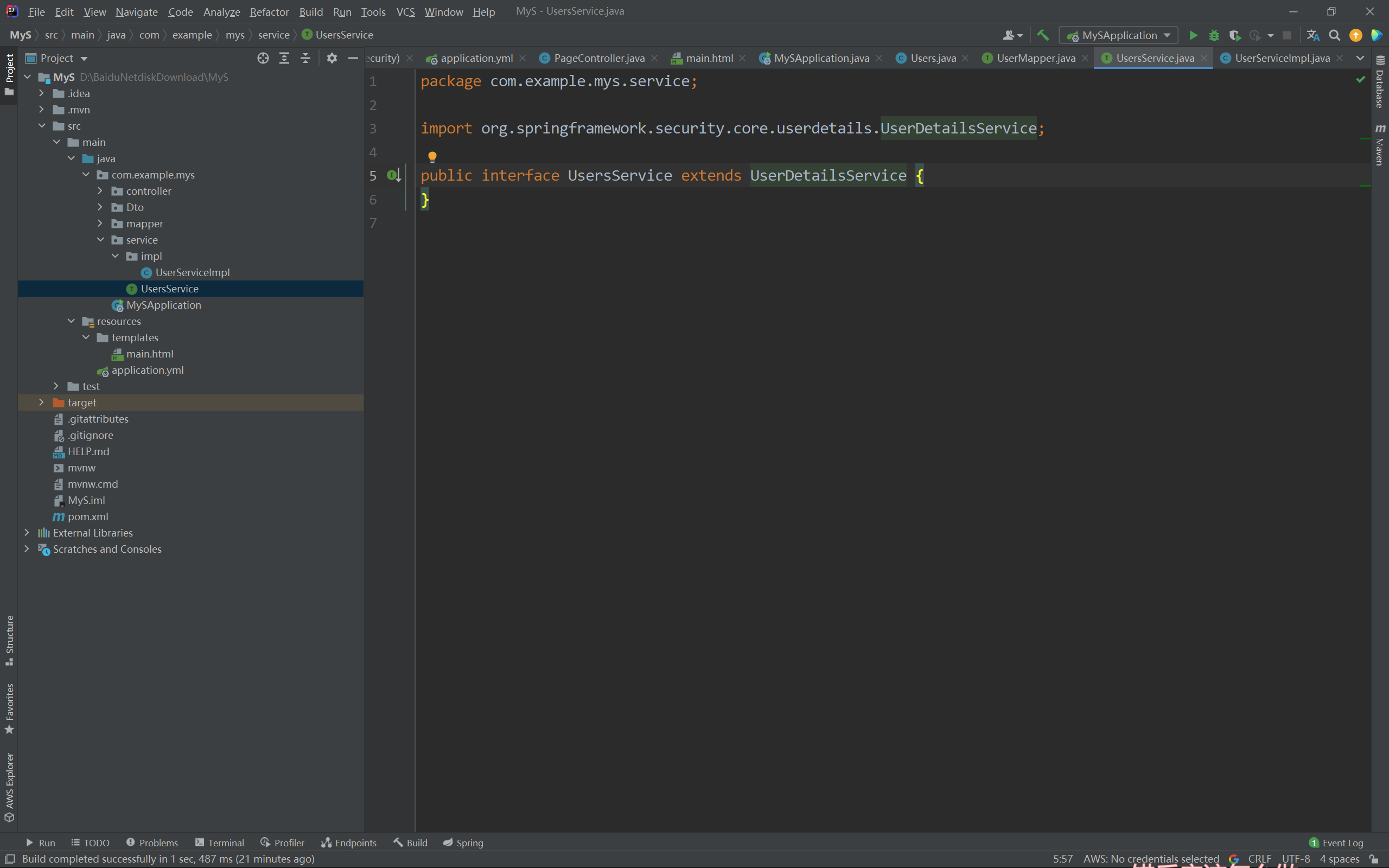
Task: Open Search Everywhere magnifier icon
Action: [1335, 36]
